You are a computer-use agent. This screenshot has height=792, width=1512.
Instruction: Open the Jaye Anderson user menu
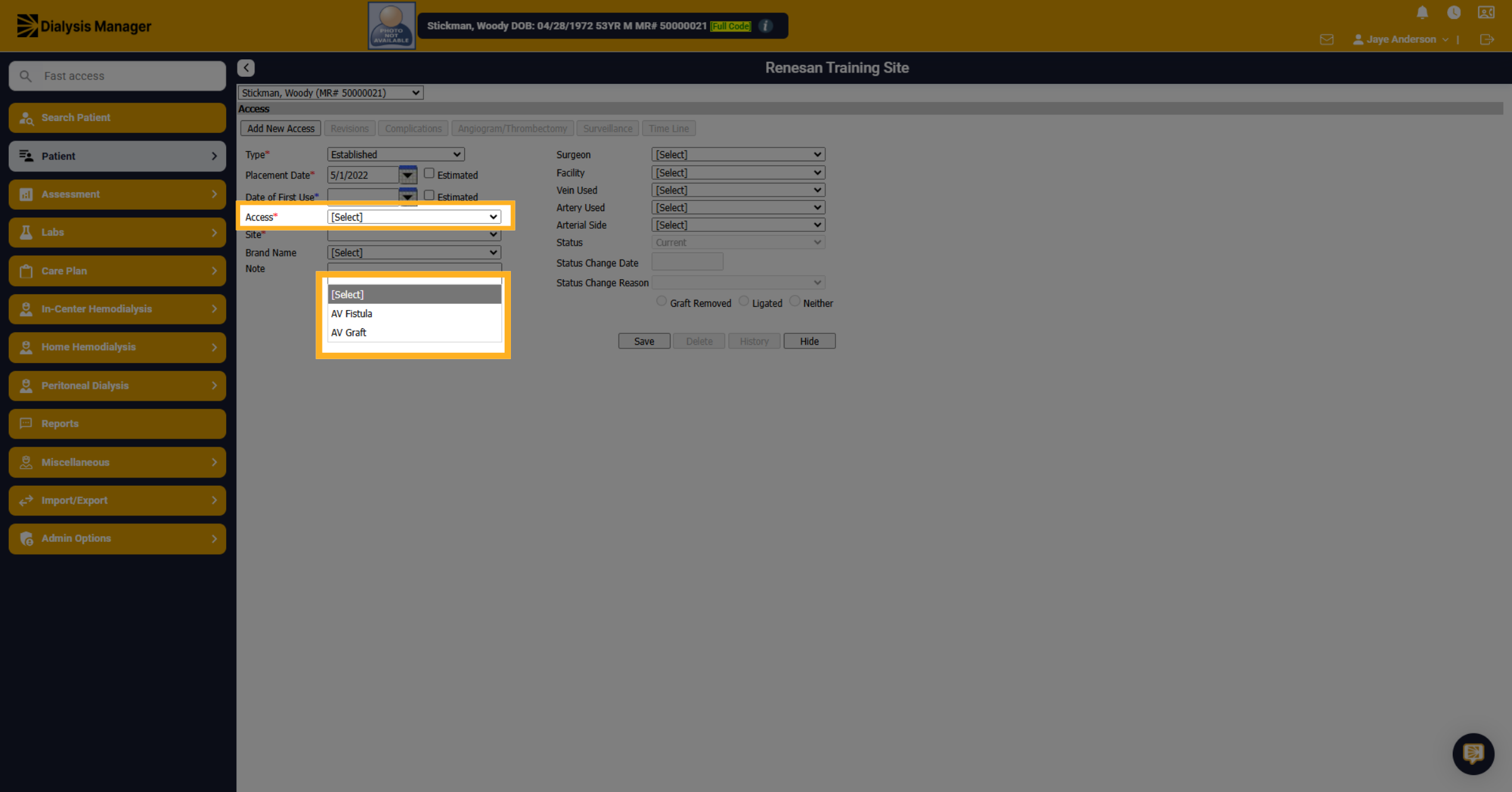[1400, 40]
